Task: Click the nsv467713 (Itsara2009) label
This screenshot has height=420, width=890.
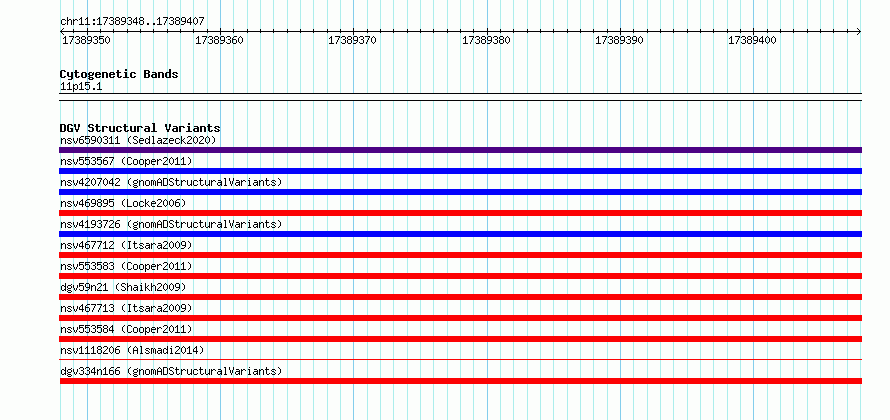Action: click(x=126, y=308)
